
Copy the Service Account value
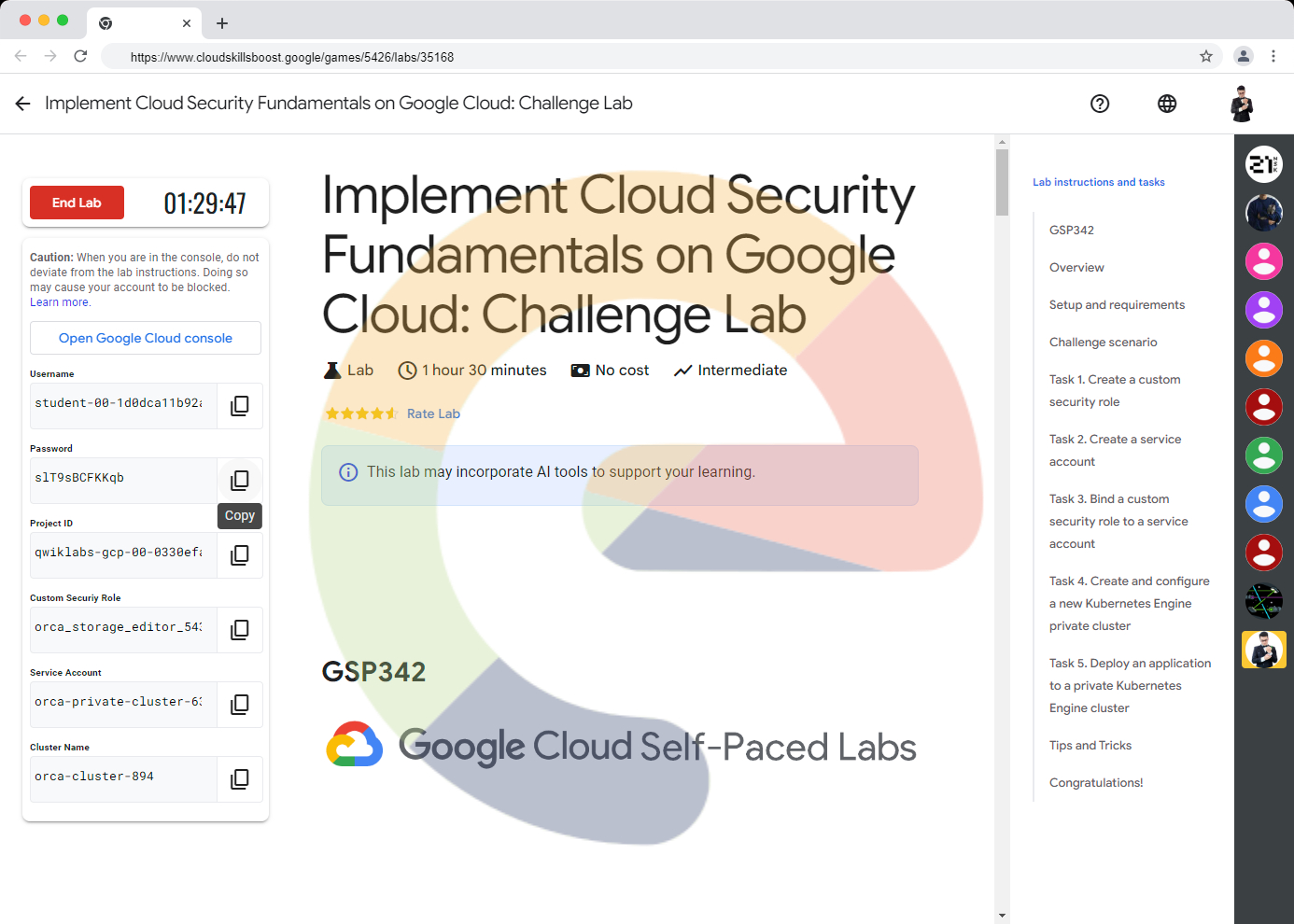pyautogui.click(x=240, y=705)
